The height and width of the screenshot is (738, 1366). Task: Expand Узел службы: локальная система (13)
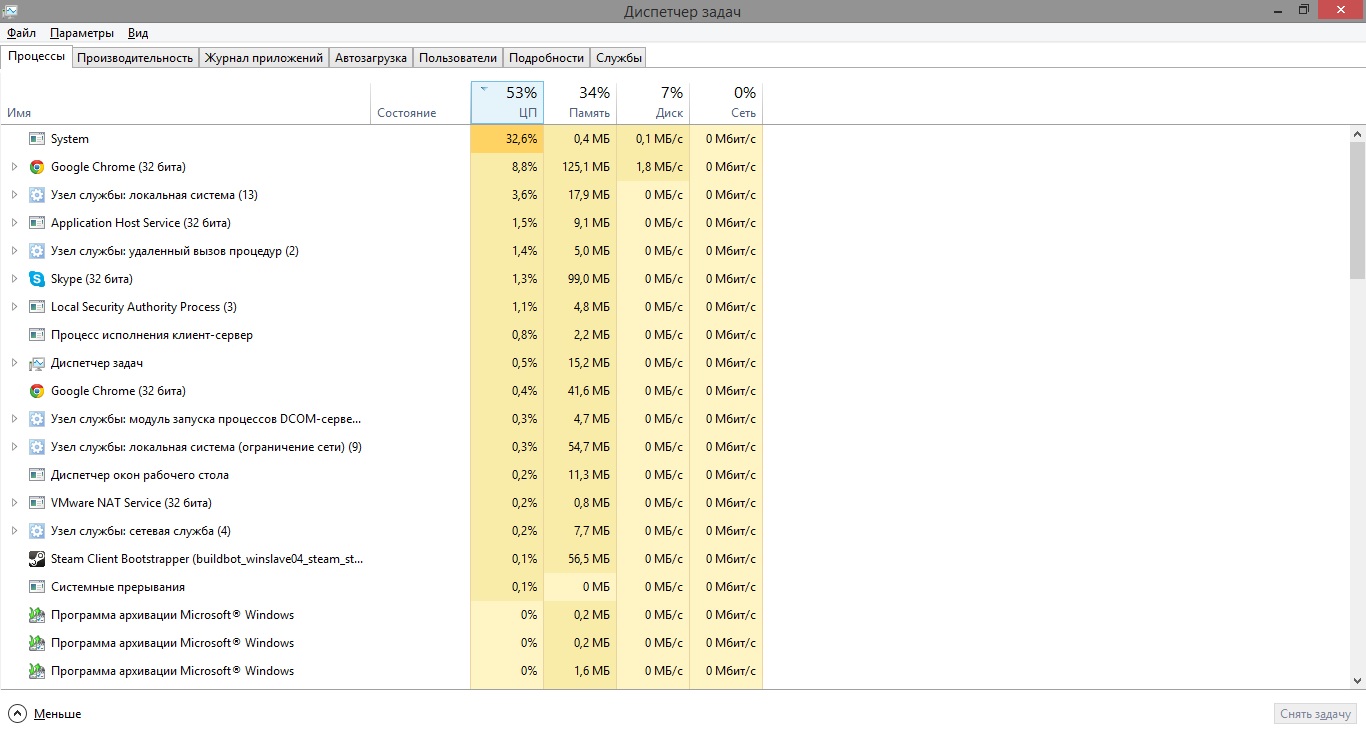click(x=14, y=195)
